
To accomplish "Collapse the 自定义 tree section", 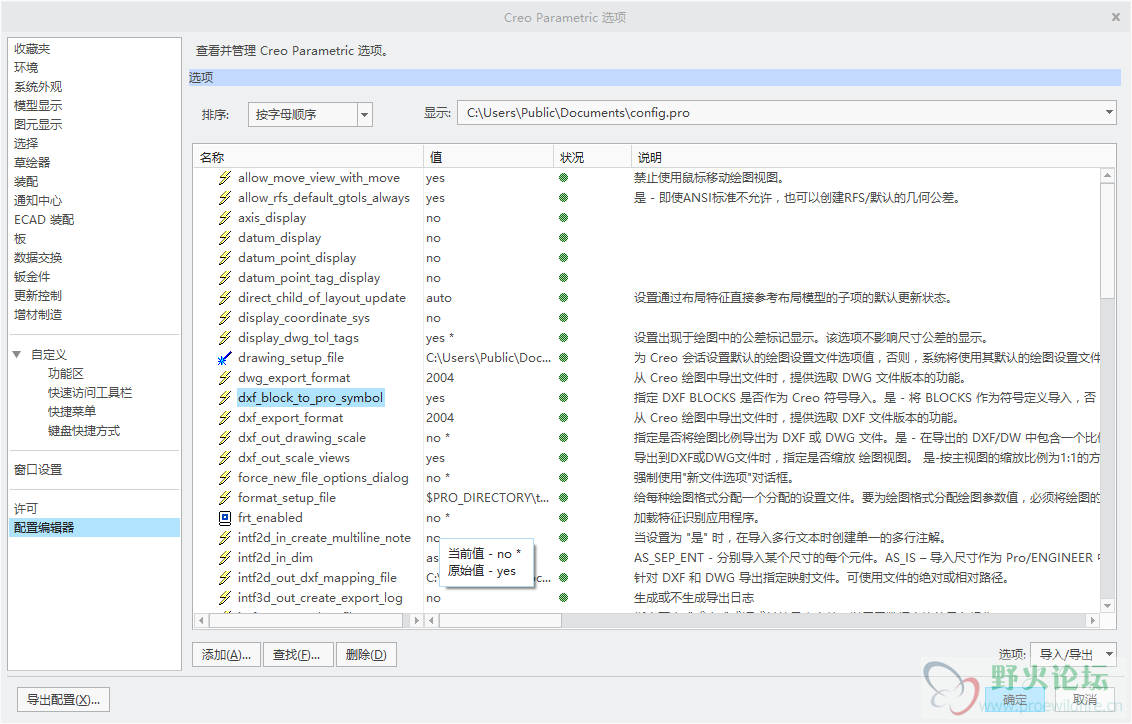I will (17, 354).
